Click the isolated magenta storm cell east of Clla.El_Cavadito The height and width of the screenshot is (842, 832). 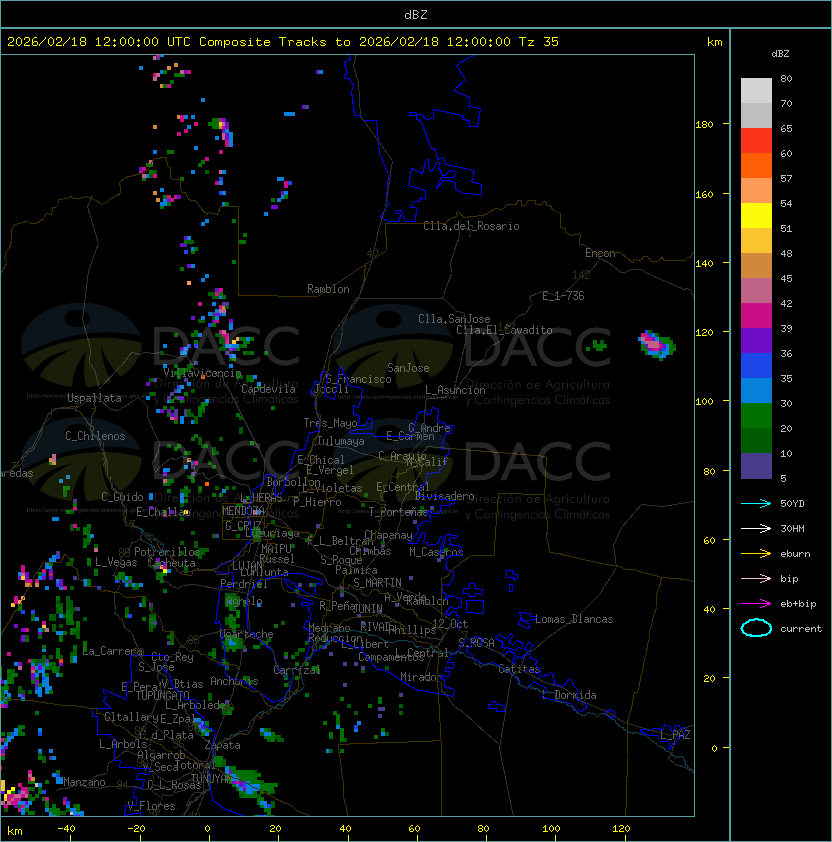pos(656,344)
